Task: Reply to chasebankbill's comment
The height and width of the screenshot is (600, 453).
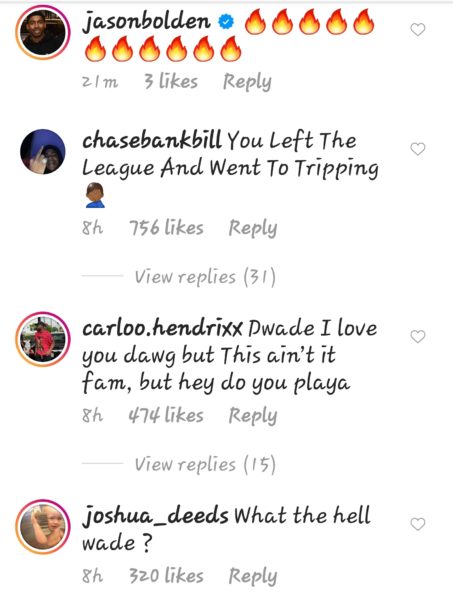Action: (x=253, y=228)
